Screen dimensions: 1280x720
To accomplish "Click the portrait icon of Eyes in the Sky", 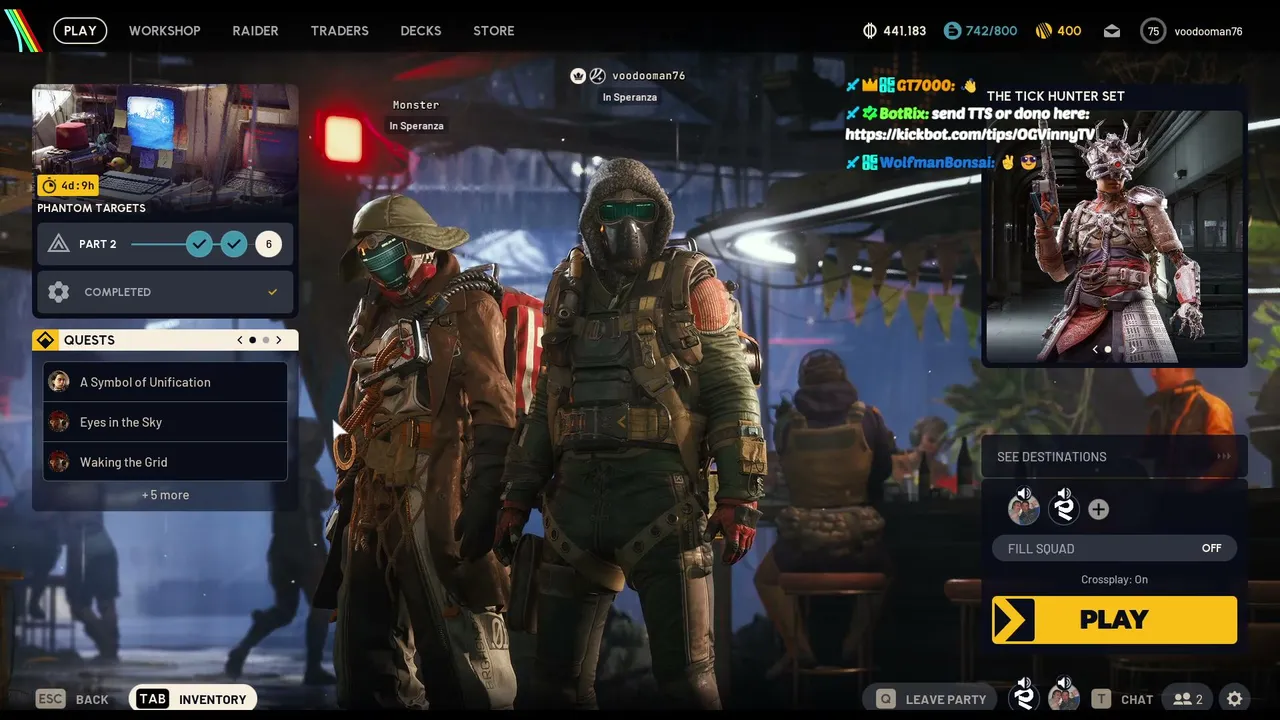I will point(59,422).
